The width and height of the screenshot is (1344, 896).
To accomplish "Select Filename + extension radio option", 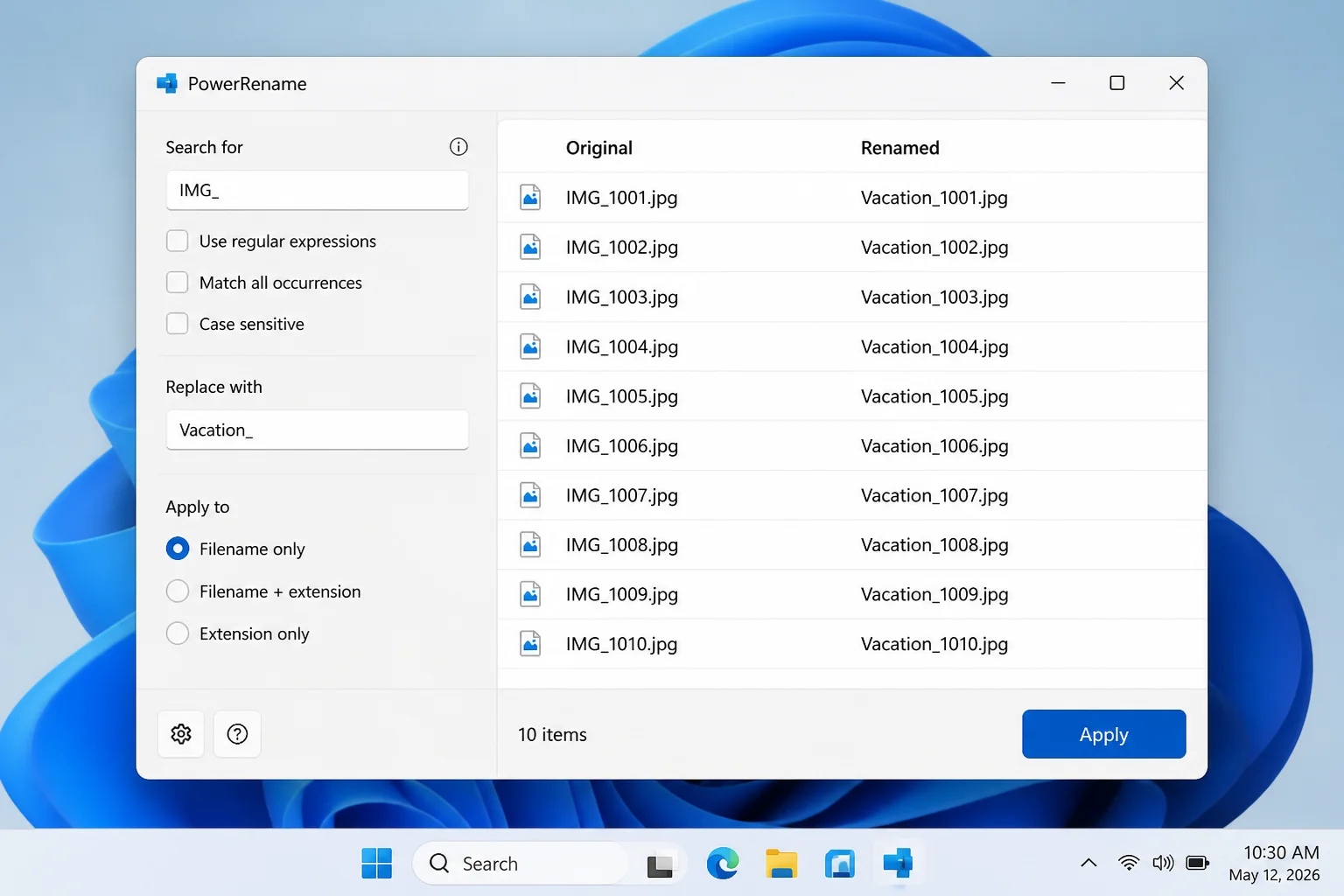I will 177,591.
